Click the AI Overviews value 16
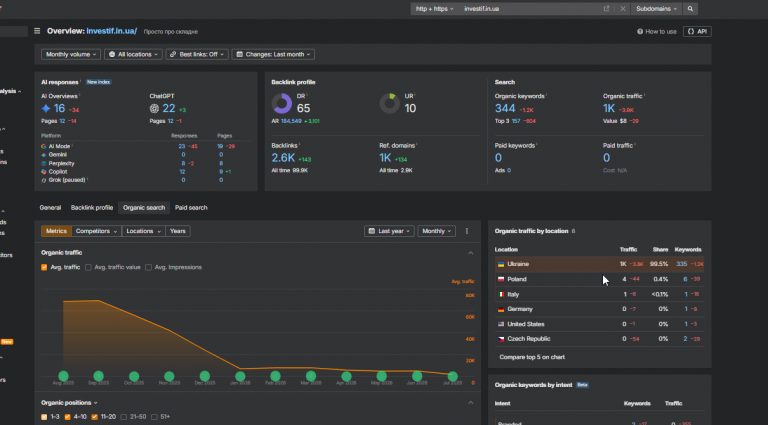 59,109
